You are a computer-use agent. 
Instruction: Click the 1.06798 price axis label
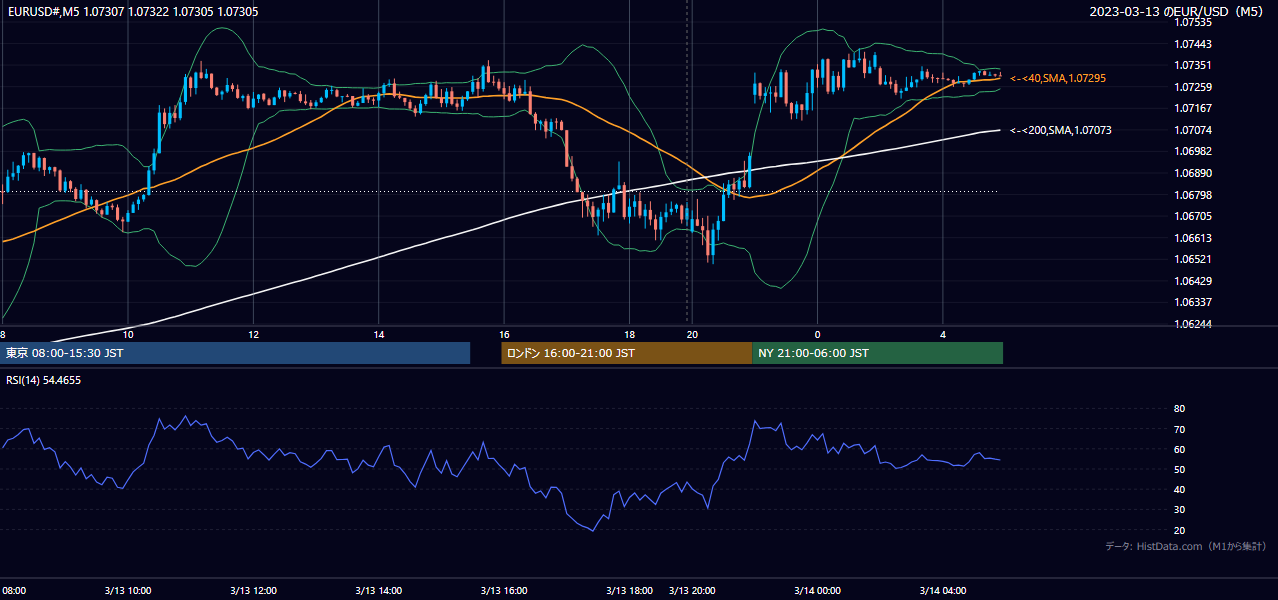(x=1193, y=195)
